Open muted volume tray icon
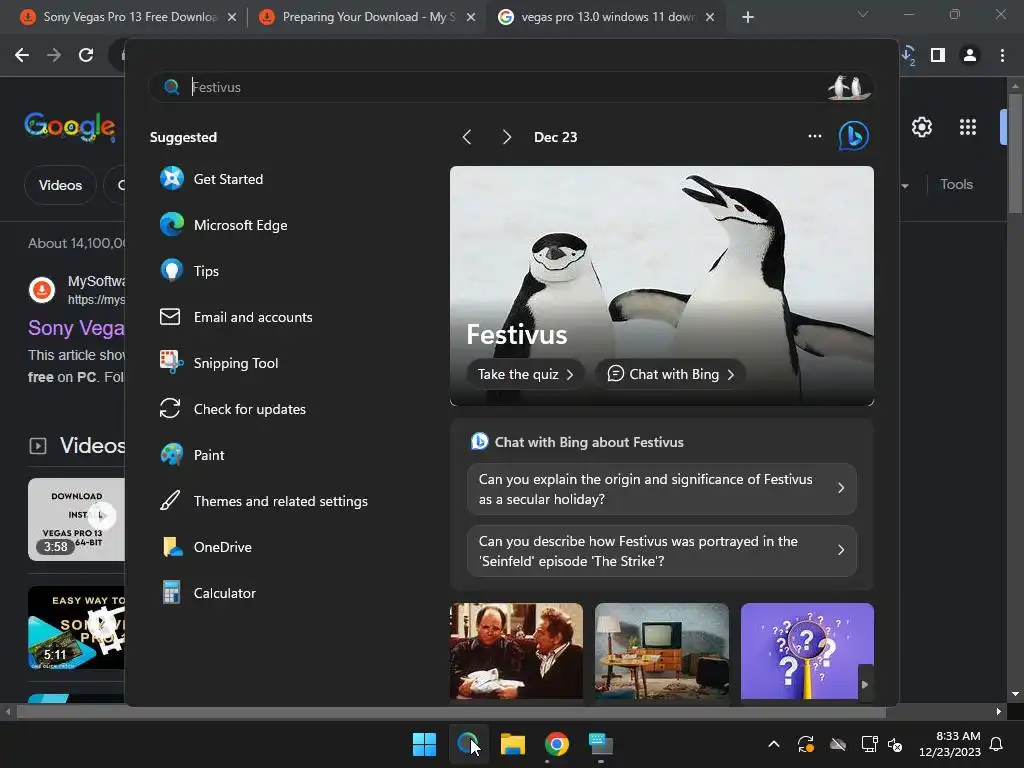This screenshot has width=1024, height=768. [895, 744]
